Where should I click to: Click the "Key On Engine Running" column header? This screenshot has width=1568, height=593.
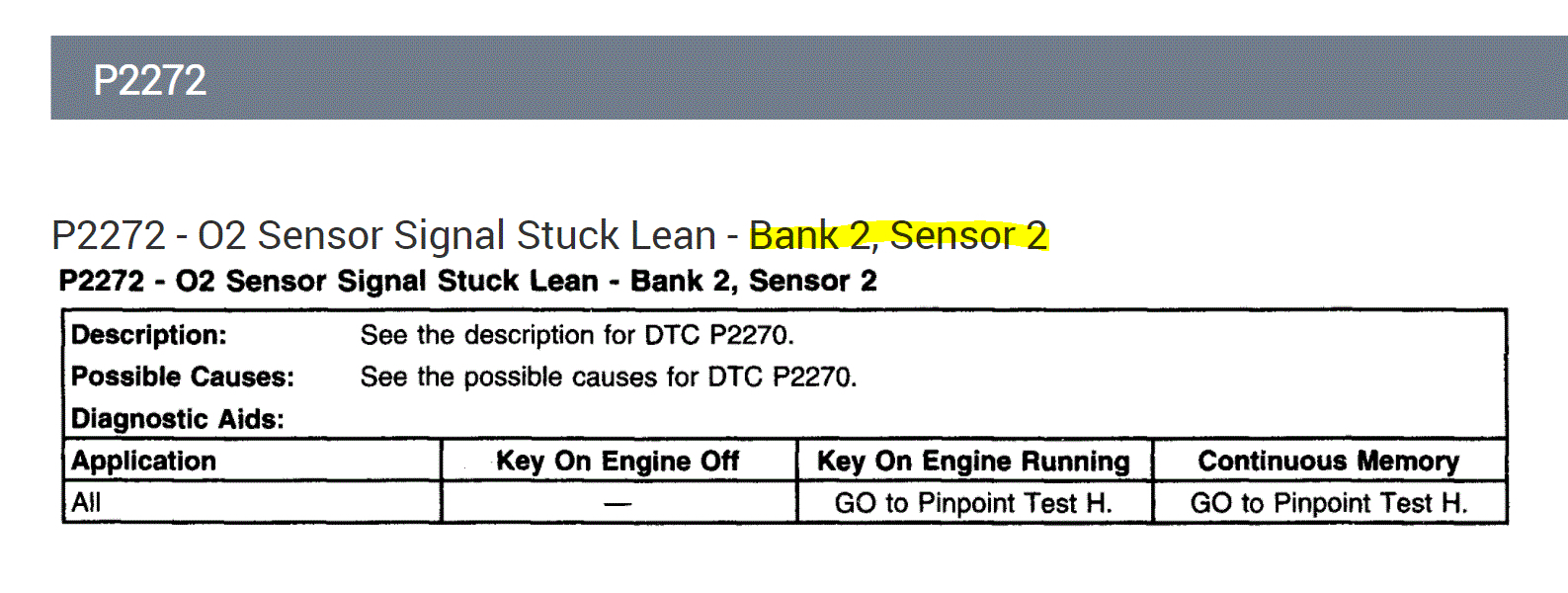tap(973, 461)
